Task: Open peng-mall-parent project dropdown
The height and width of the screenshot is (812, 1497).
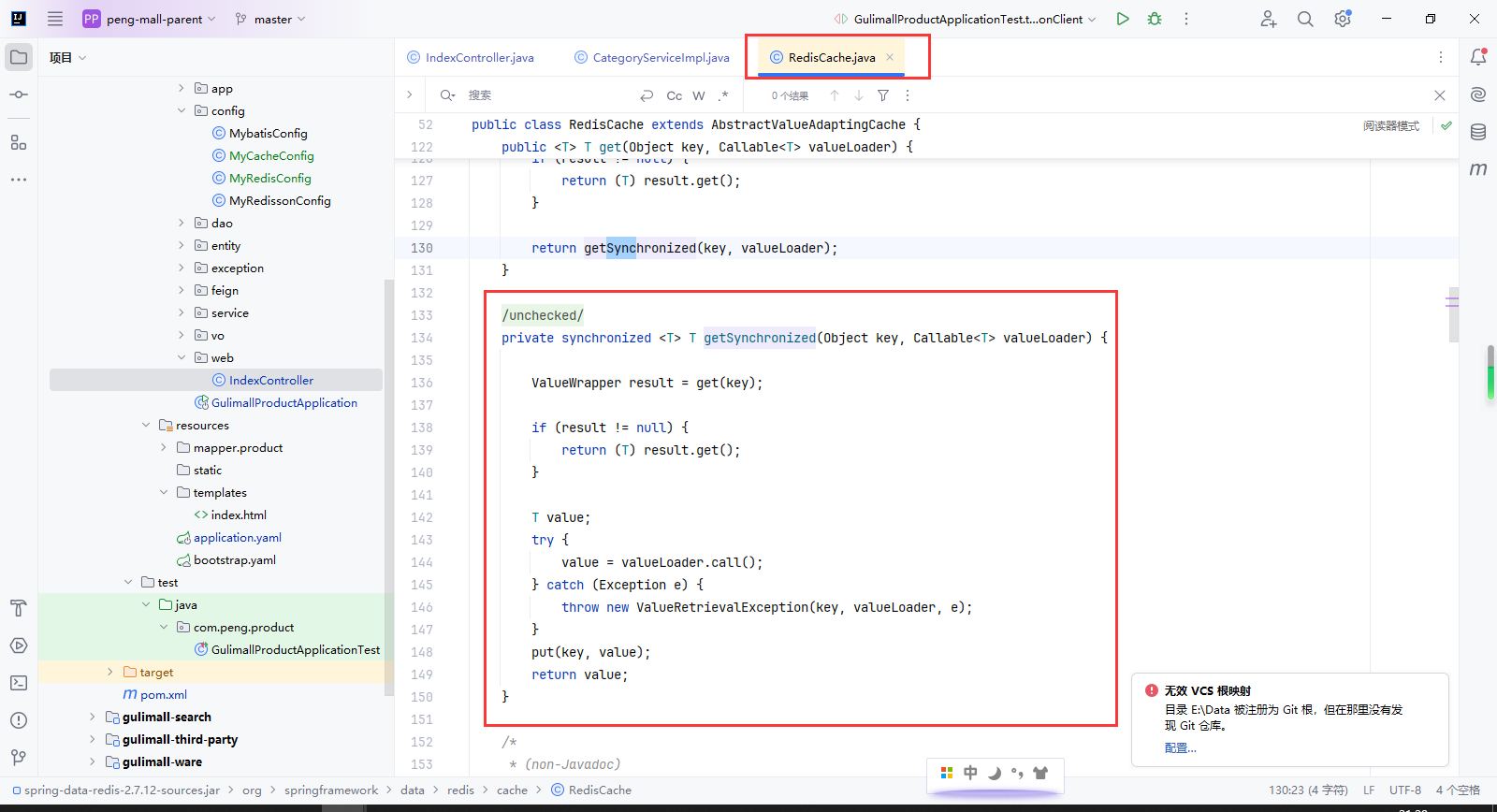Action: [x=150, y=19]
